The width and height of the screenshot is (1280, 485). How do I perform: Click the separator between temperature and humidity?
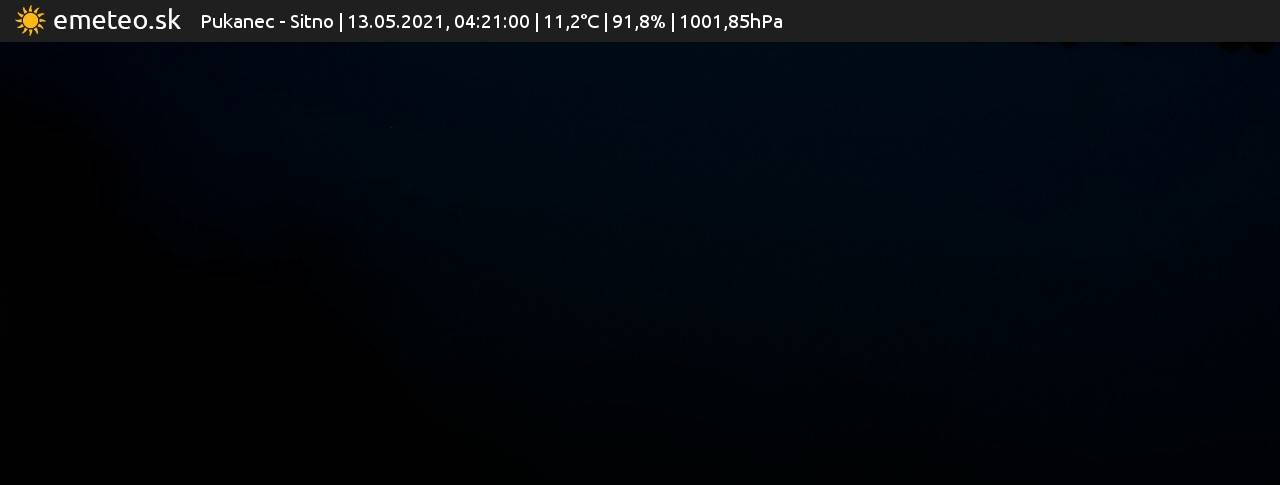coord(606,22)
